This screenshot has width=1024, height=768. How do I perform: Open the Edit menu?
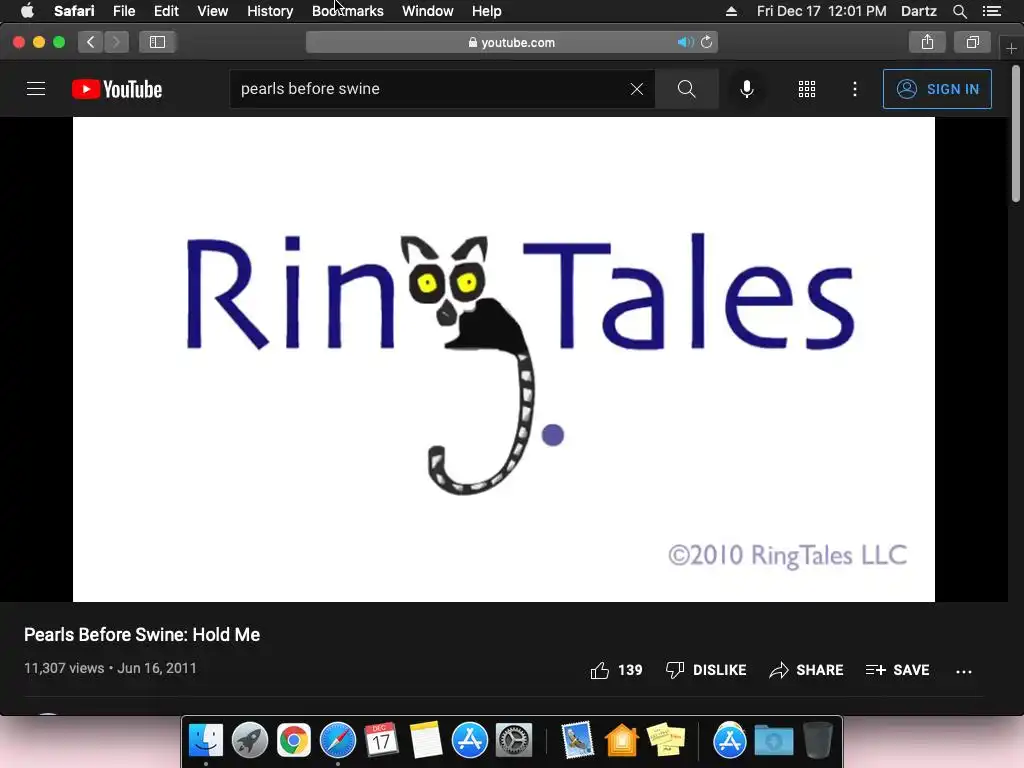(x=166, y=11)
